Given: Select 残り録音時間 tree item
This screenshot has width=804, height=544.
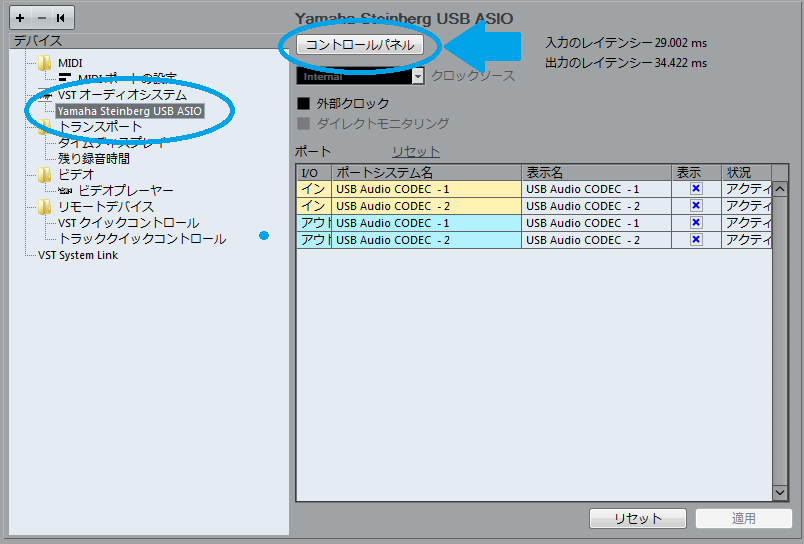Looking at the screenshot, I should pos(94,158).
